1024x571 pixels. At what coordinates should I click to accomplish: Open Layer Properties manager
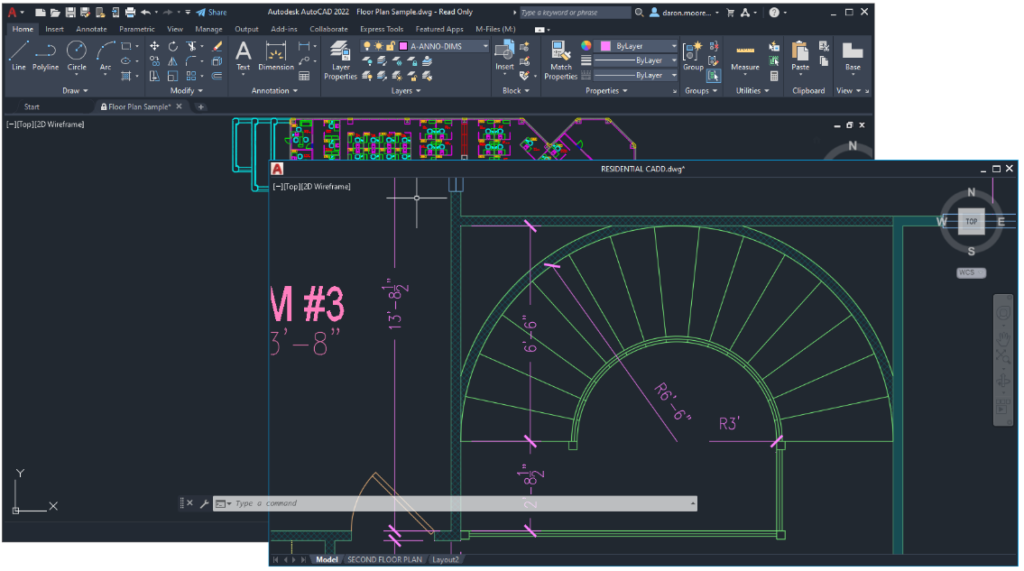[340, 60]
